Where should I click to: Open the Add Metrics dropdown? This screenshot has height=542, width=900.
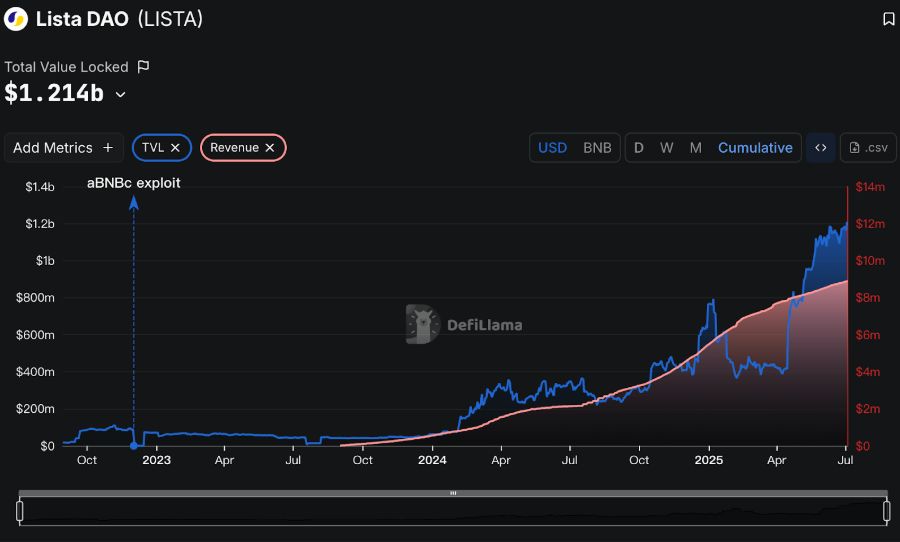tap(63, 148)
